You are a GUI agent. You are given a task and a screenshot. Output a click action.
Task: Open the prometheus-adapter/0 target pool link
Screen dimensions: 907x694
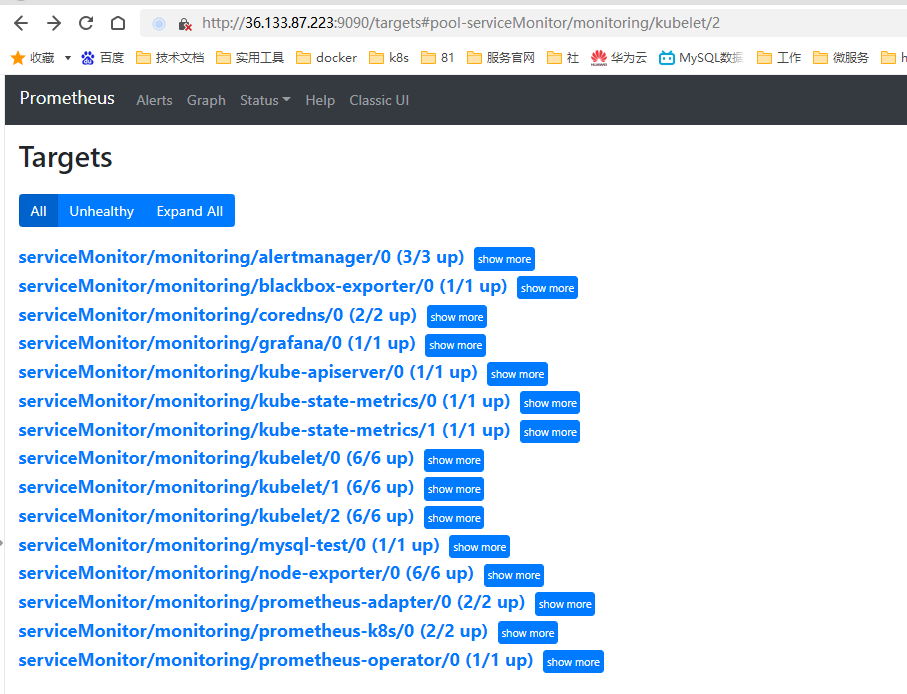point(271,602)
